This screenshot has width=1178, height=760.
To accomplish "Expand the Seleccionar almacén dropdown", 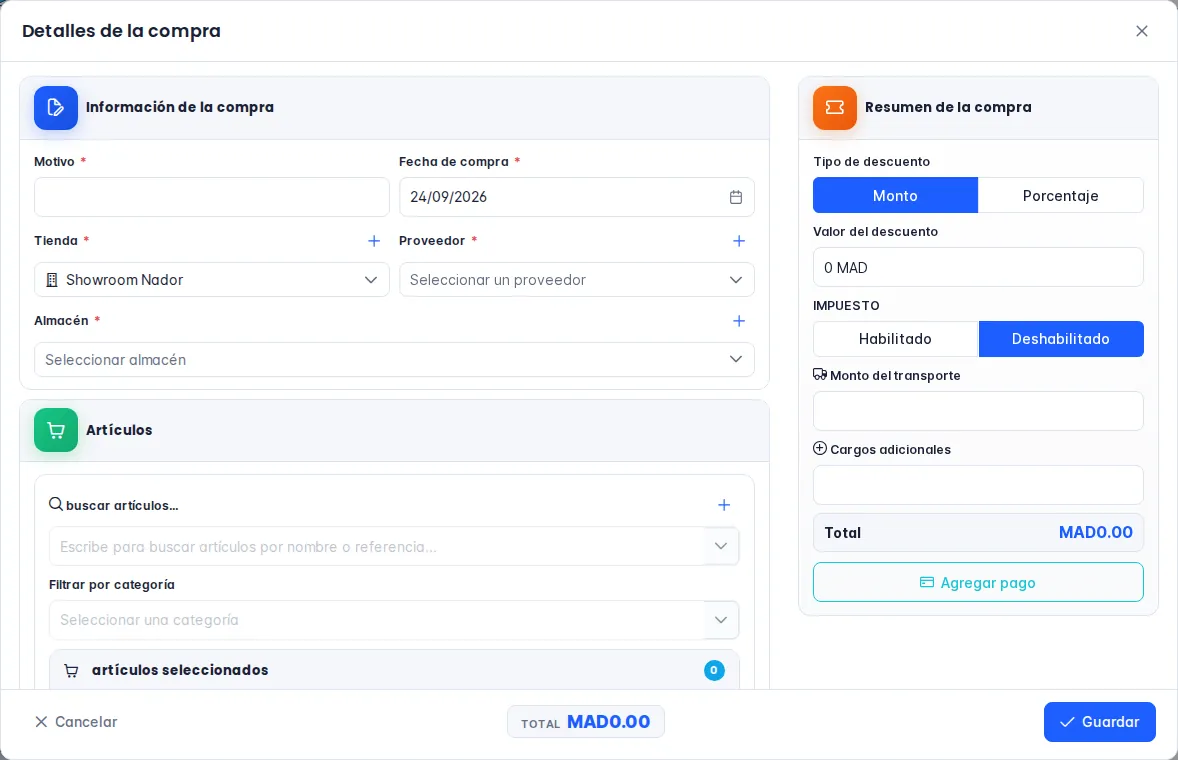I will (x=394, y=360).
